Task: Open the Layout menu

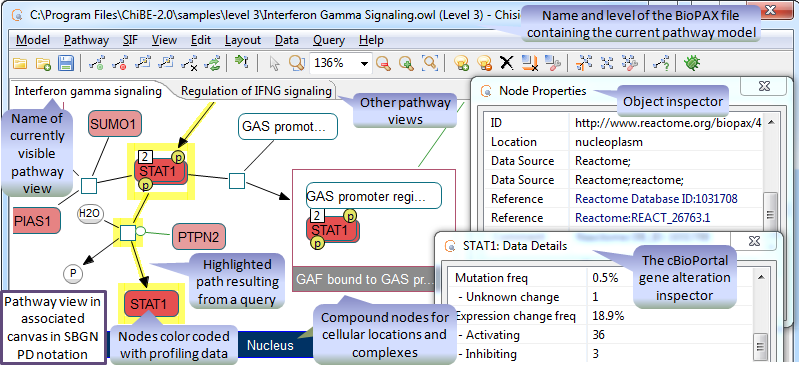Action: (x=243, y=40)
